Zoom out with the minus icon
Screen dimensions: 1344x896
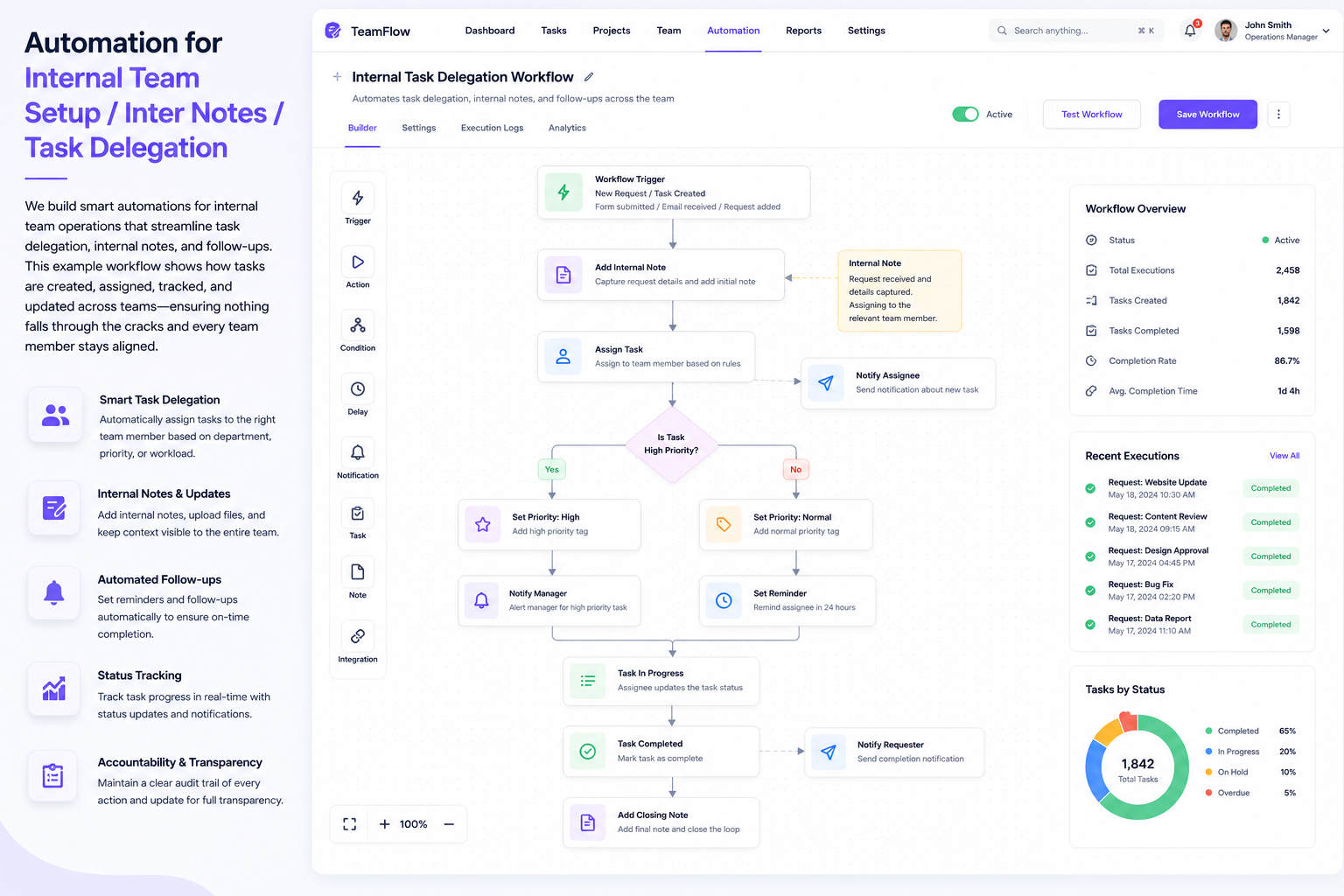449,824
